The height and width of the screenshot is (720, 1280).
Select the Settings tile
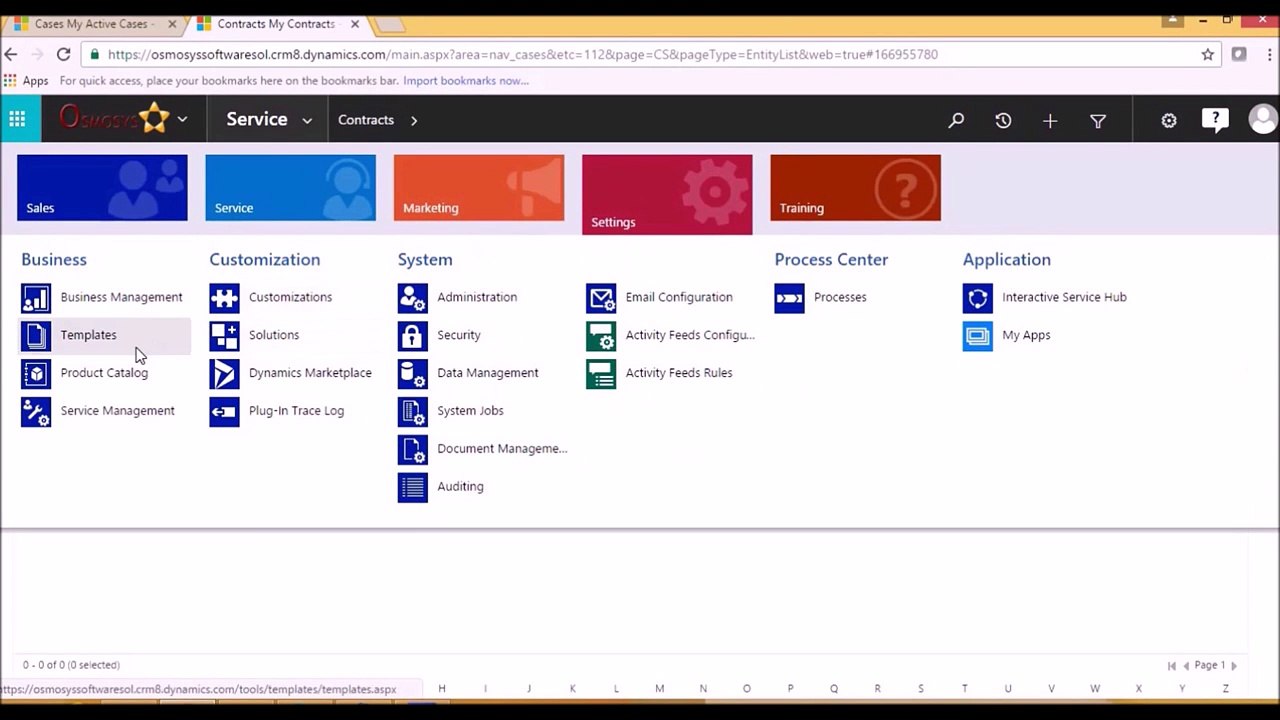click(x=667, y=195)
